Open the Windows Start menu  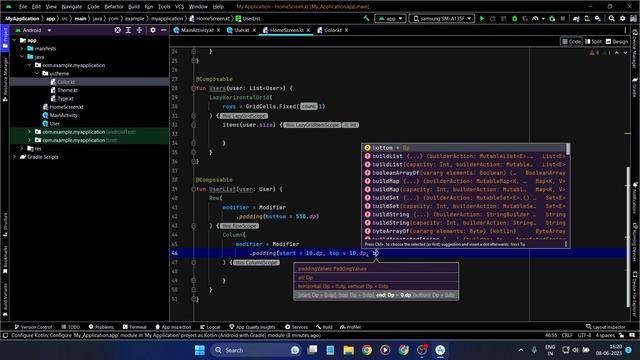pyautogui.click(x=200, y=350)
